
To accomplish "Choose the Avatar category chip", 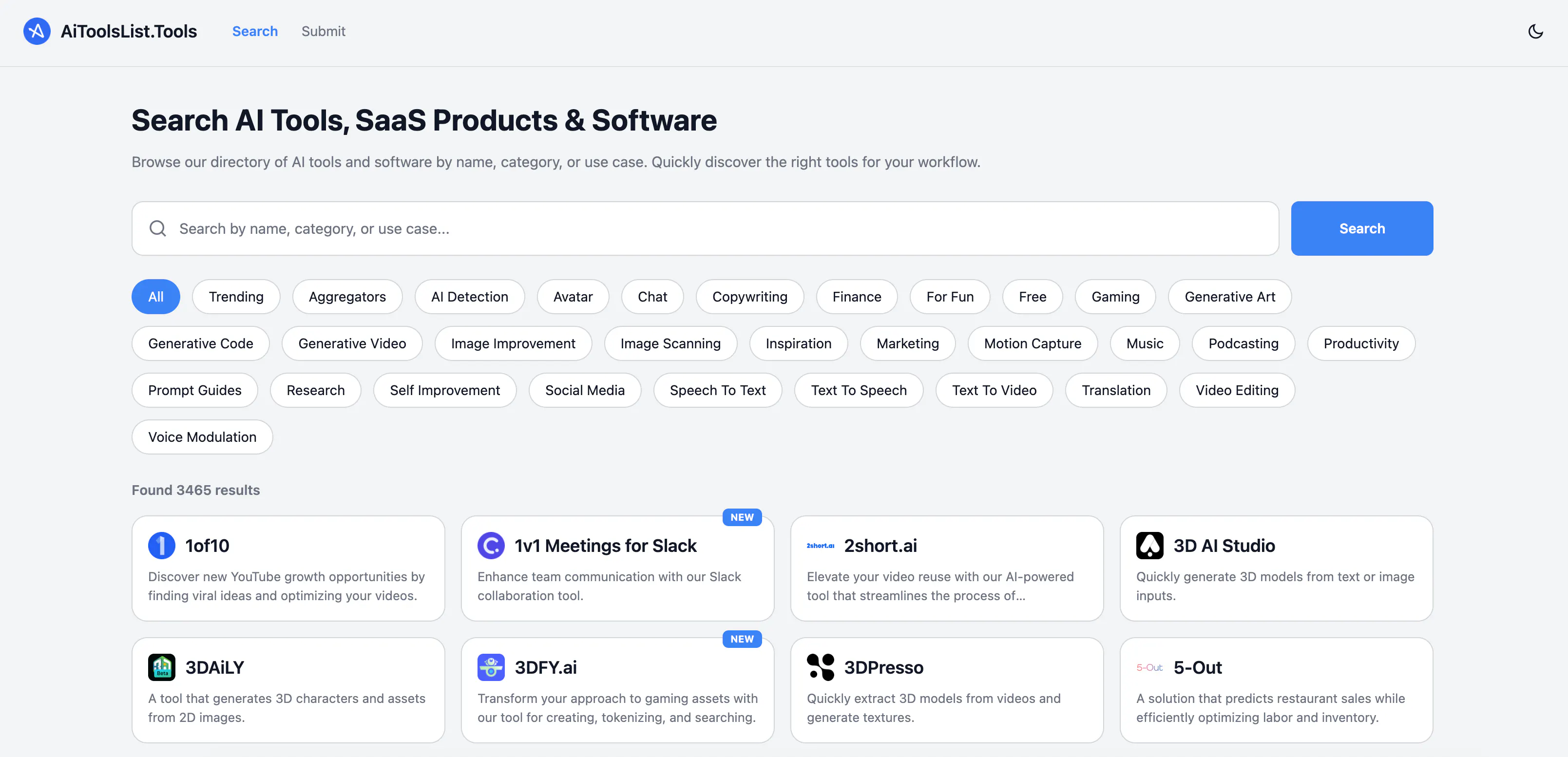I will click(x=573, y=296).
